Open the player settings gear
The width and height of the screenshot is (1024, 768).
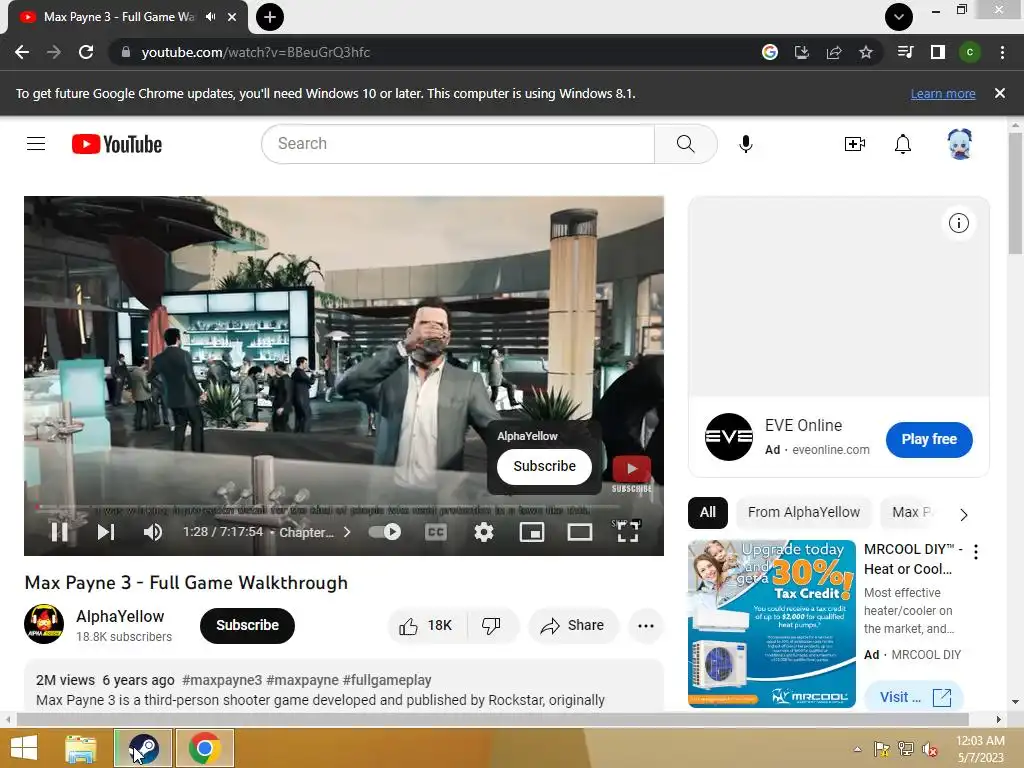(x=483, y=532)
